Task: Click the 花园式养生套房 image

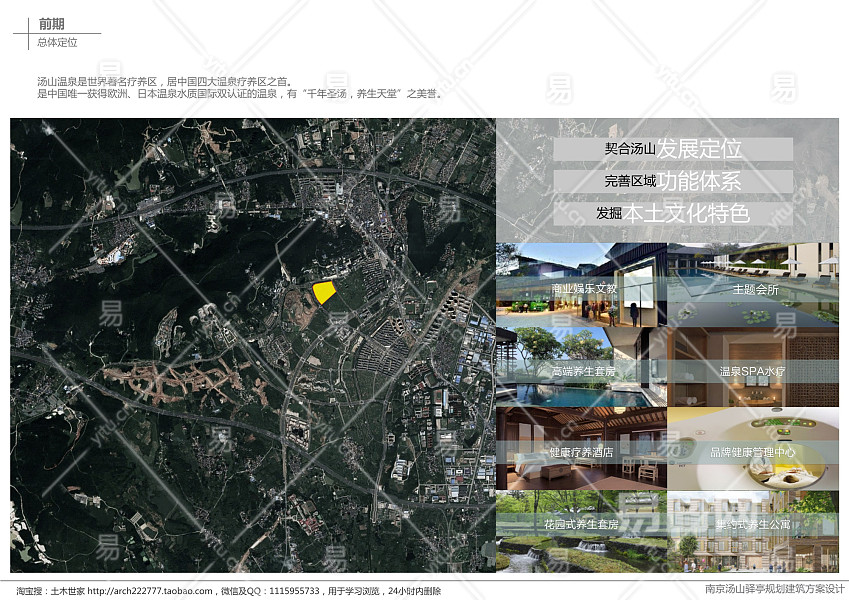Action: (x=581, y=529)
